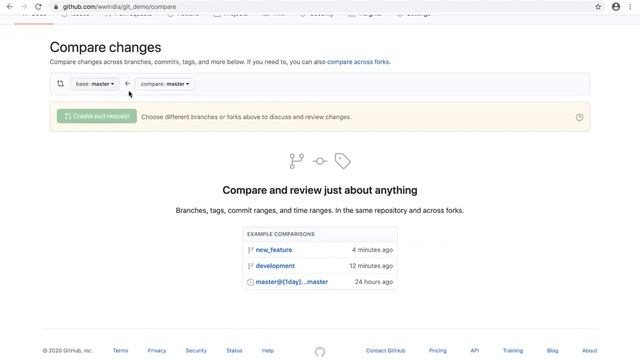This screenshot has height=360, width=640.
Task: Open Privacy link in footer
Action: pos(157,351)
